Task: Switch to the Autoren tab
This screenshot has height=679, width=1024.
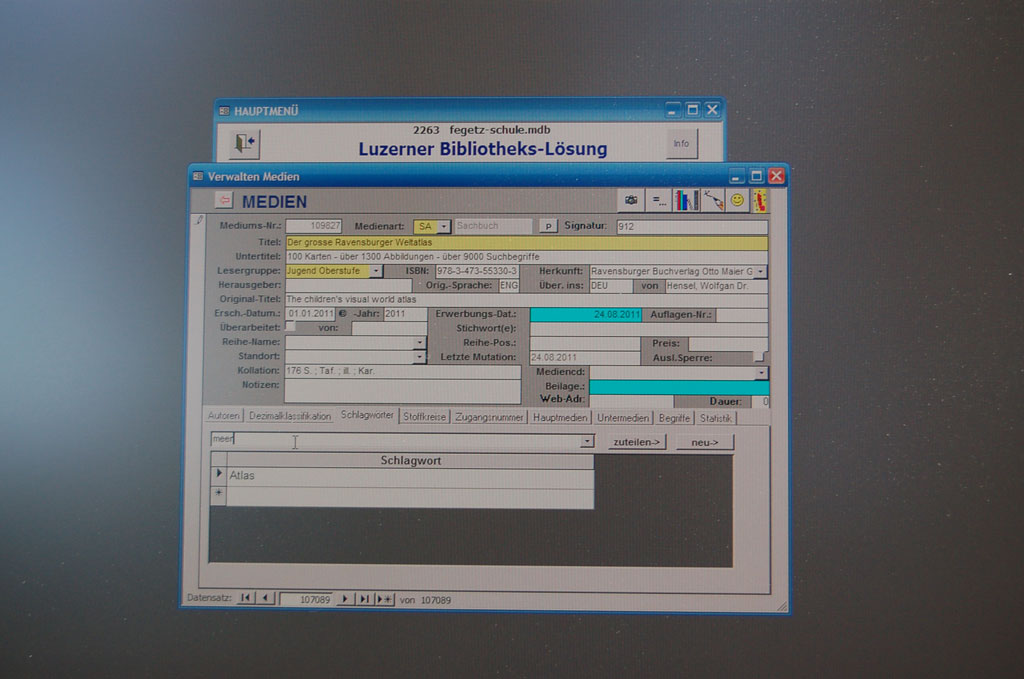Action: [x=223, y=417]
